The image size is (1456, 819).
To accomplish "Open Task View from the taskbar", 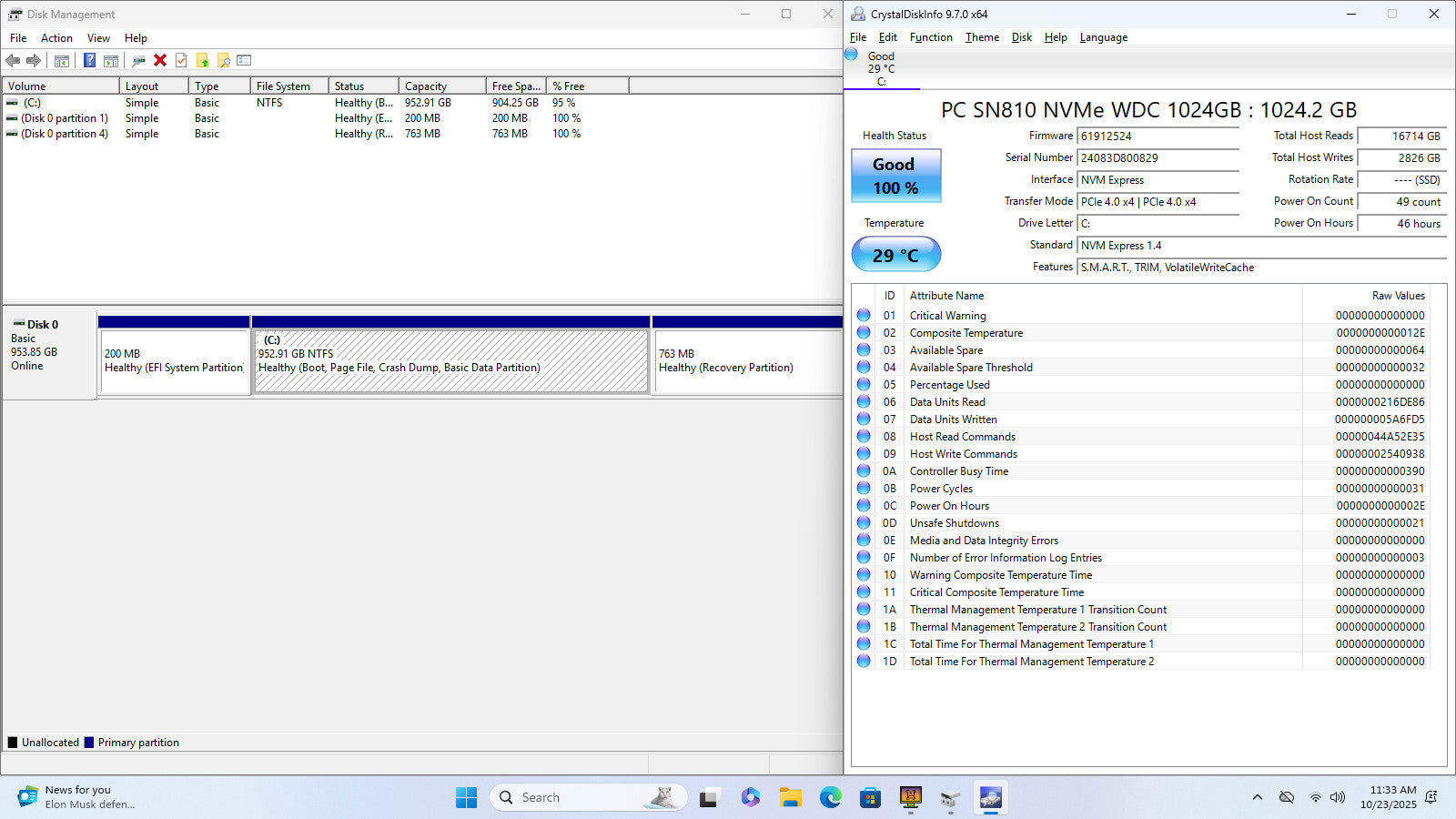I will (x=709, y=797).
